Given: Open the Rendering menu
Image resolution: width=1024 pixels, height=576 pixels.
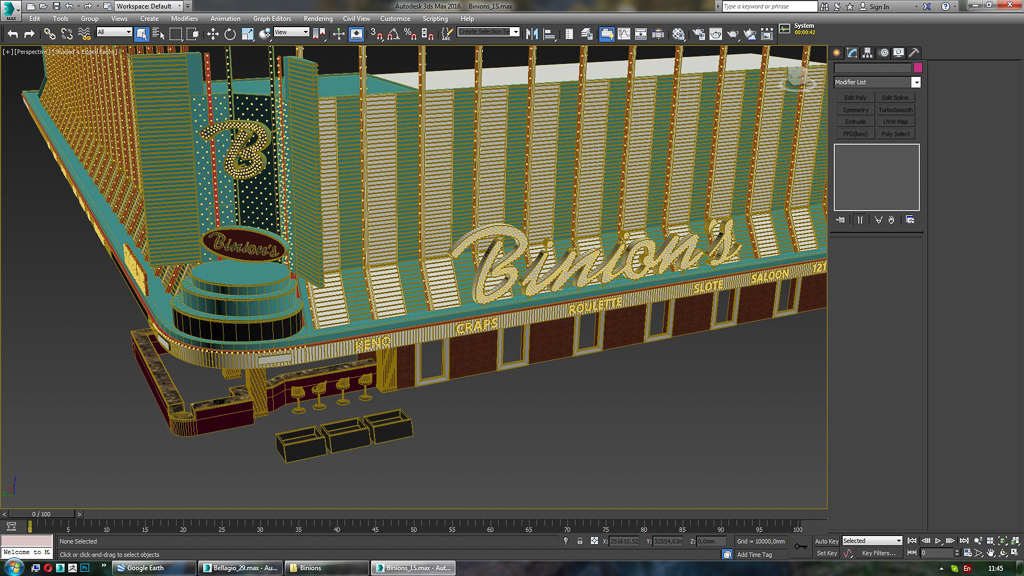Looking at the screenshot, I should pos(318,18).
